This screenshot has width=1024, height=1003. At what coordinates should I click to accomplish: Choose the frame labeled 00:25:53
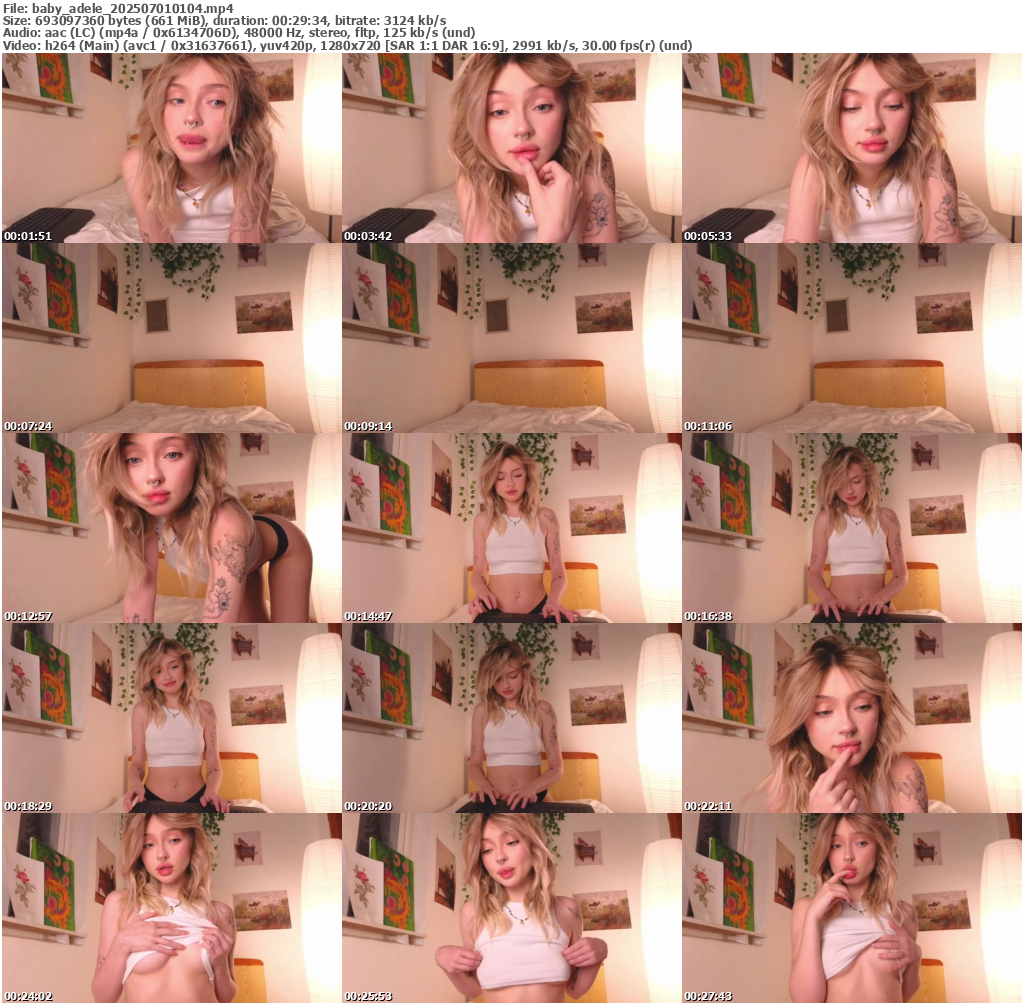(512, 908)
